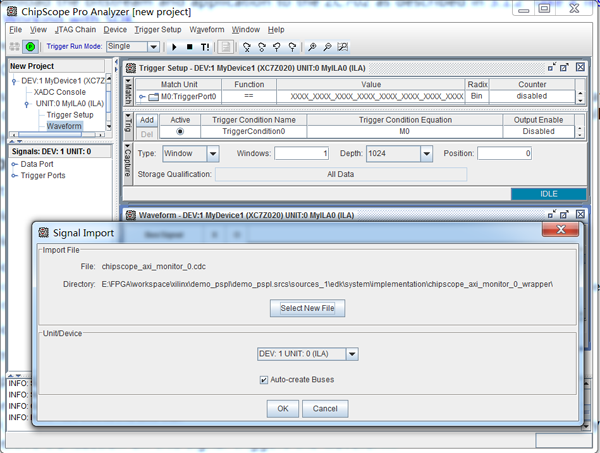Iconify the Trigger Setup internal window
This screenshot has width=600, height=453.
pyautogui.click(x=551, y=68)
